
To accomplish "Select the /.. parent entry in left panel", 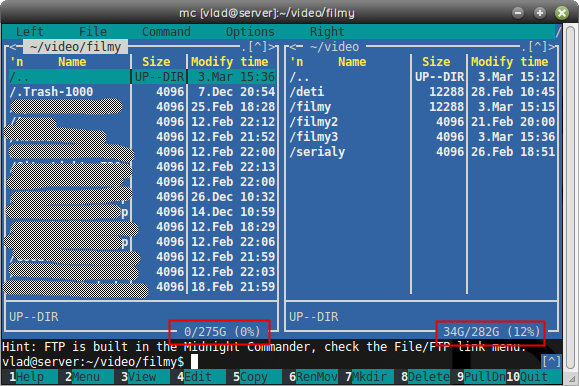I will pyautogui.click(x=142, y=77).
